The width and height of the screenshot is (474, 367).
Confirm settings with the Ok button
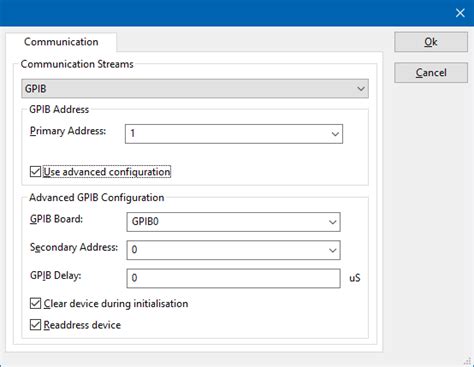(x=431, y=42)
